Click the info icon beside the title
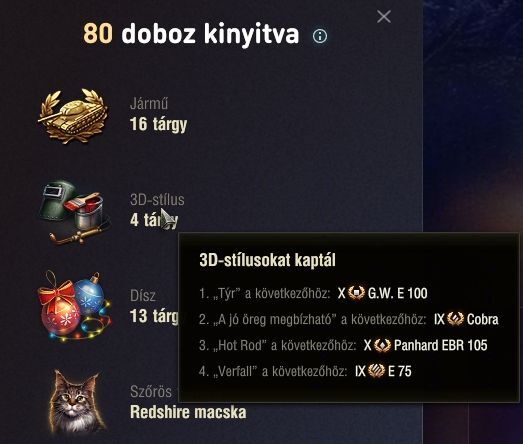Image resolution: width=523 pixels, height=444 pixels. [320, 36]
